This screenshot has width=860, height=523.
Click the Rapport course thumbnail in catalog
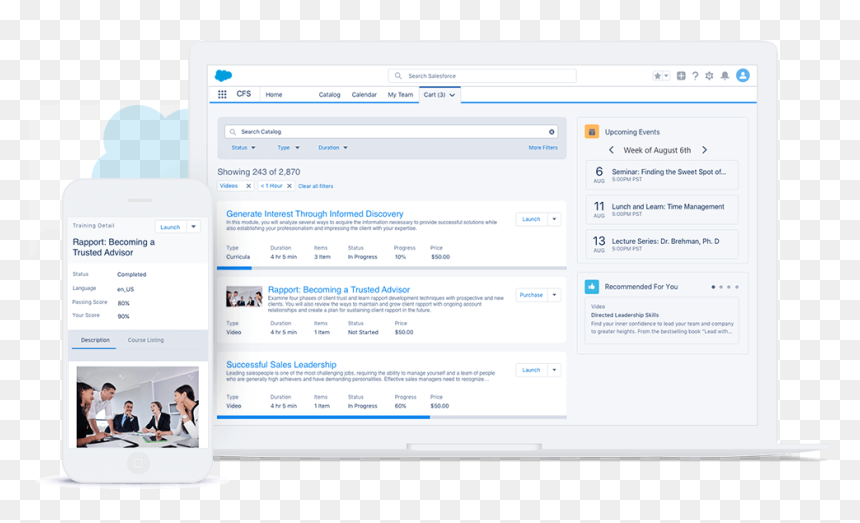click(x=244, y=297)
